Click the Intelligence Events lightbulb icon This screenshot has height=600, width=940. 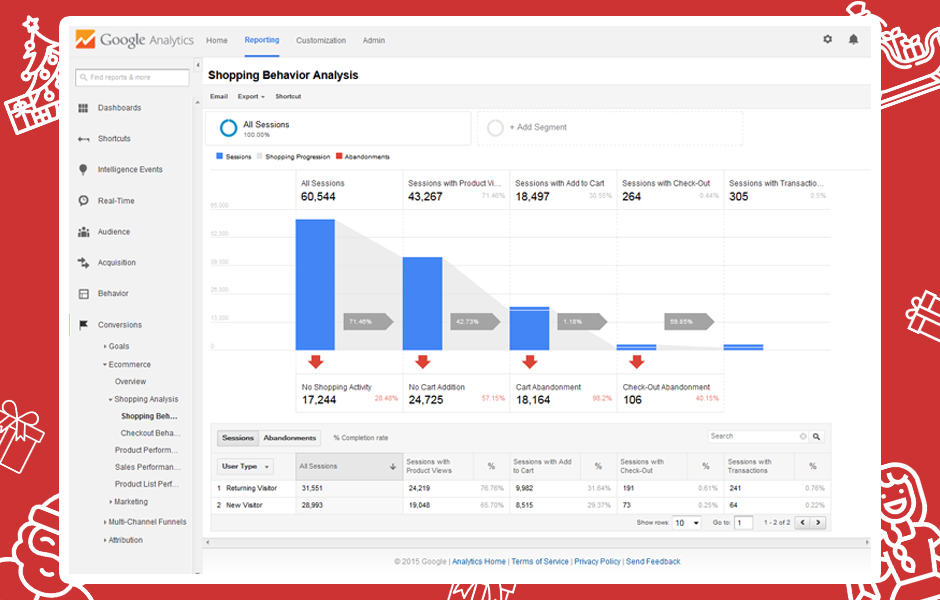(83, 170)
